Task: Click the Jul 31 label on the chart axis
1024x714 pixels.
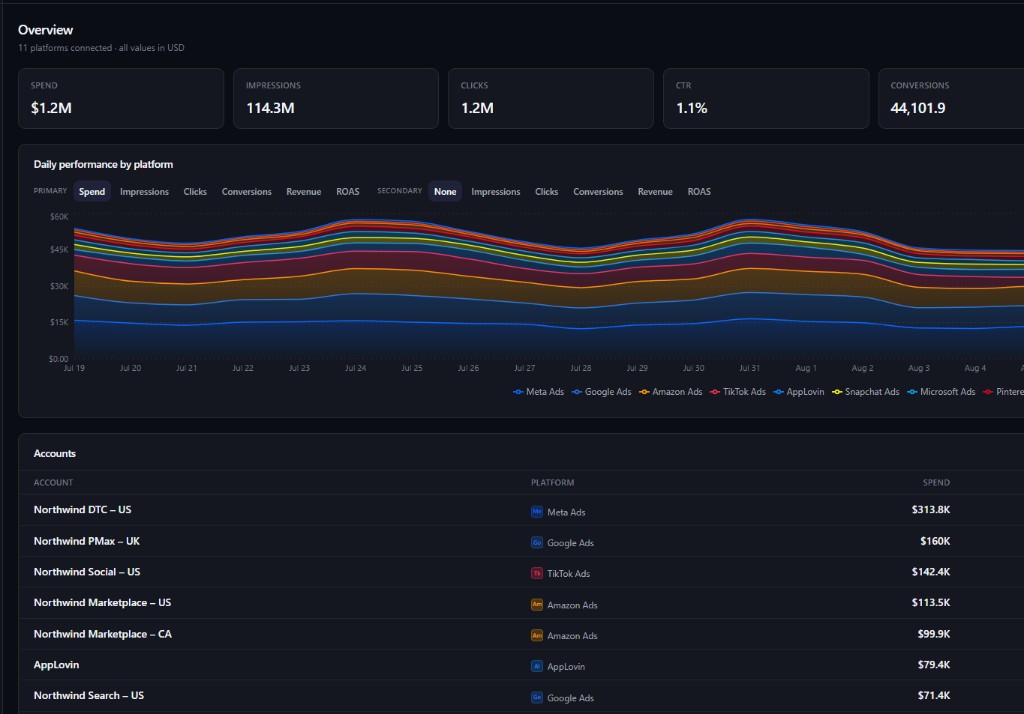Action: click(x=749, y=368)
